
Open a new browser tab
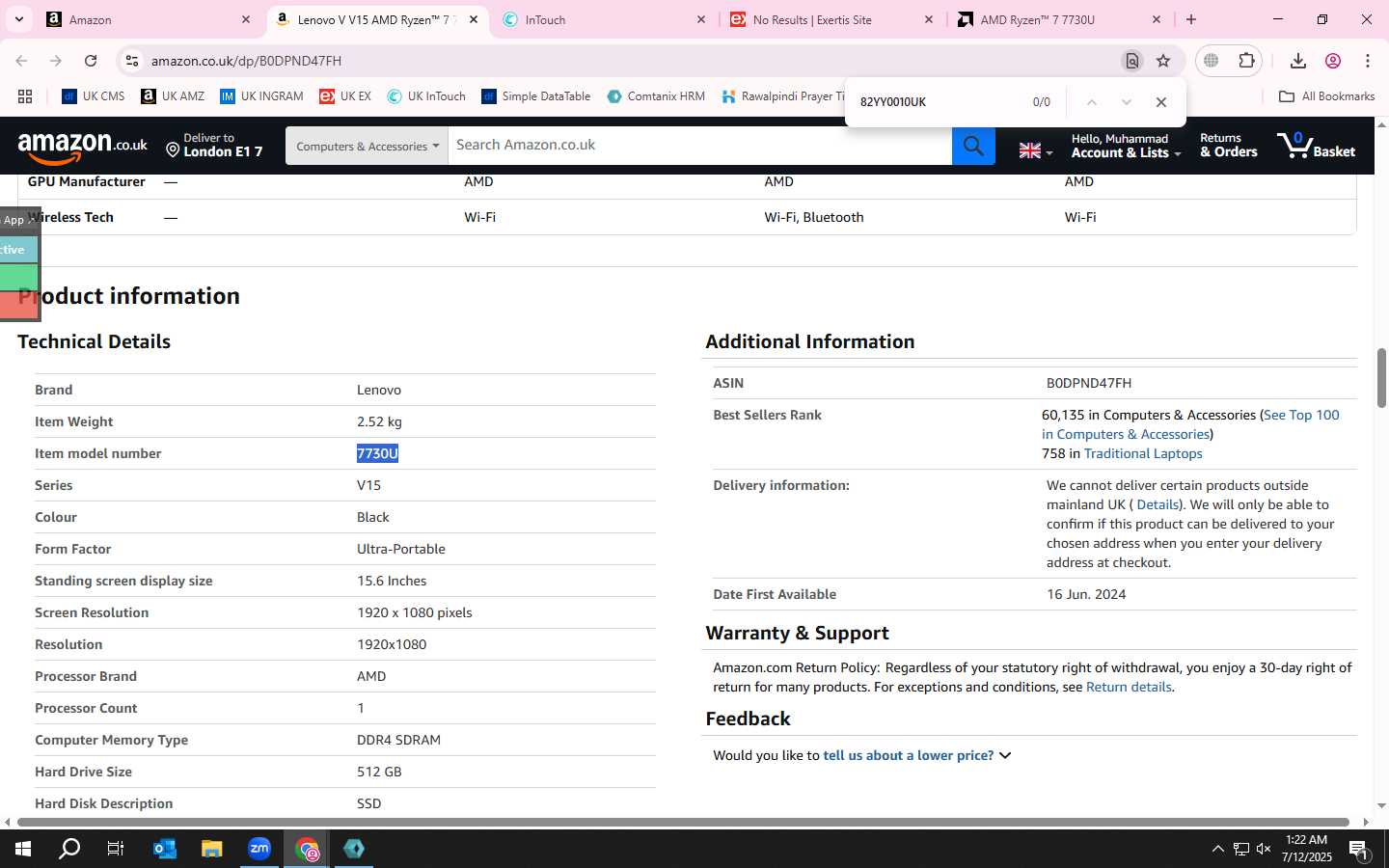coord(1191,19)
